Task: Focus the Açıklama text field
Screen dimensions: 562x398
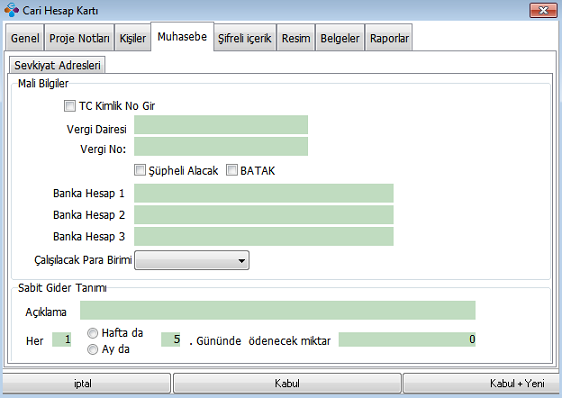Action: click(278, 310)
